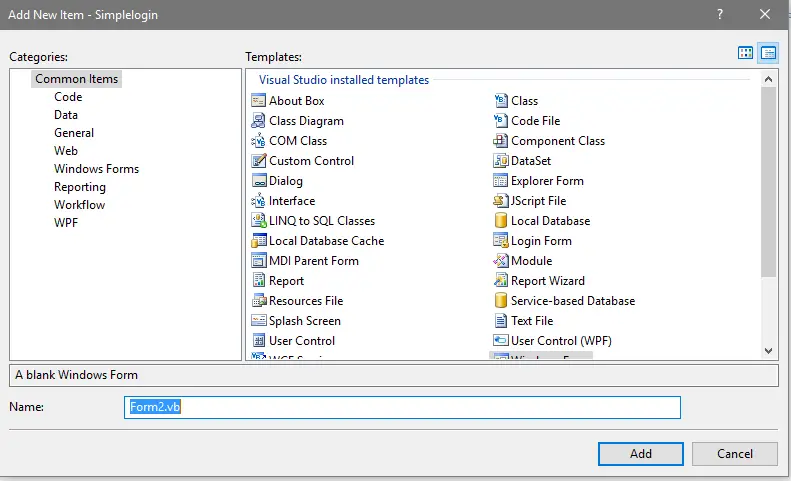
Task: Cancel the Add New Item dialog
Action: point(734,454)
